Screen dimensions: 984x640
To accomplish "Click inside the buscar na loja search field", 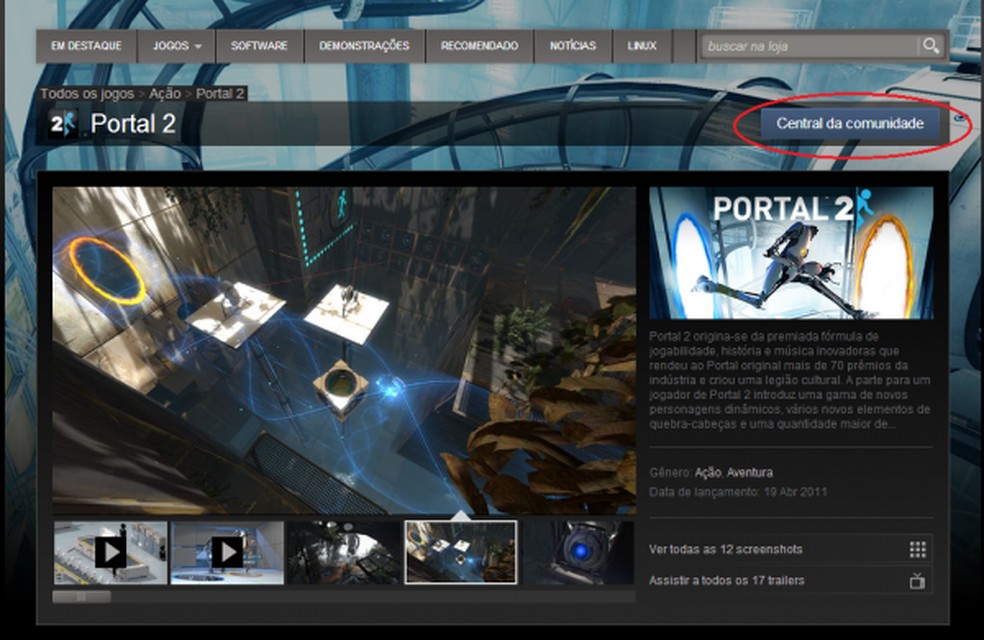I will (800, 45).
